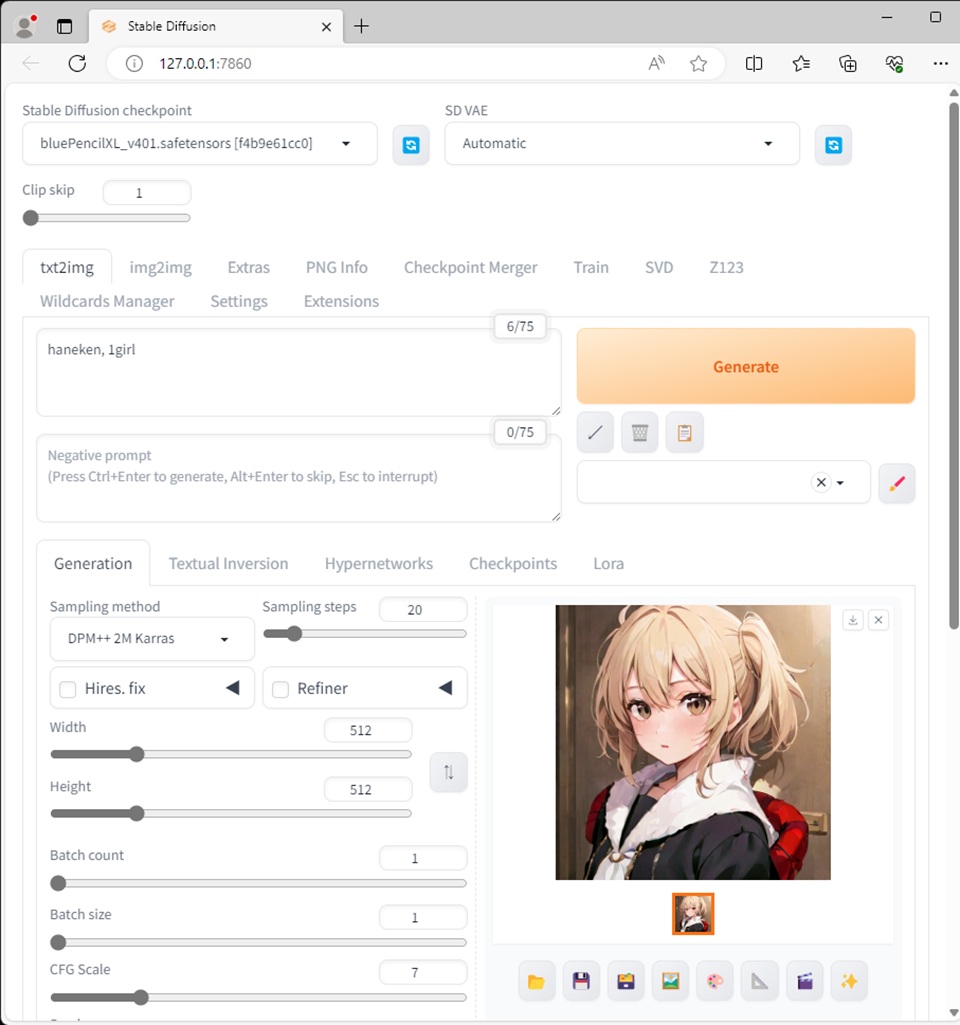This screenshot has height=1025, width=960.
Task: Switch to the img2img tab
Action: point(160,267)
